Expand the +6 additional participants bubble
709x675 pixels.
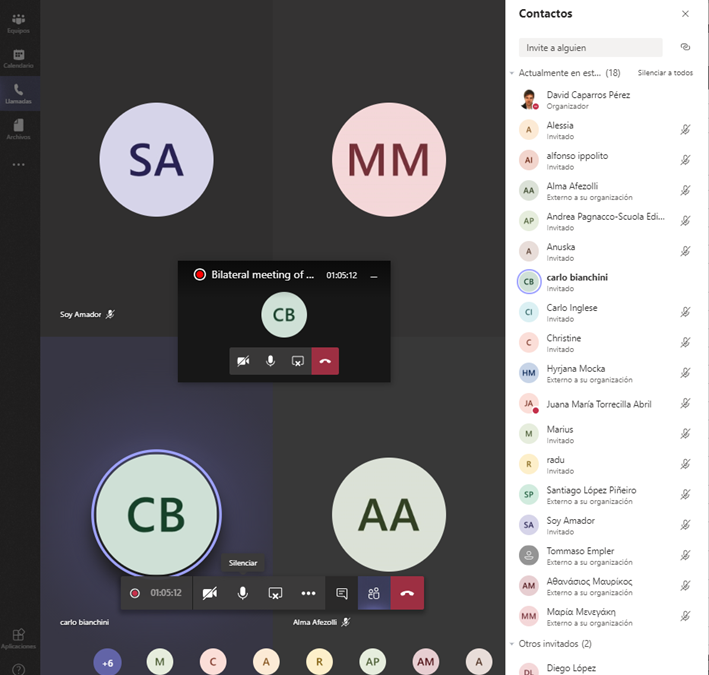[108, 662]
